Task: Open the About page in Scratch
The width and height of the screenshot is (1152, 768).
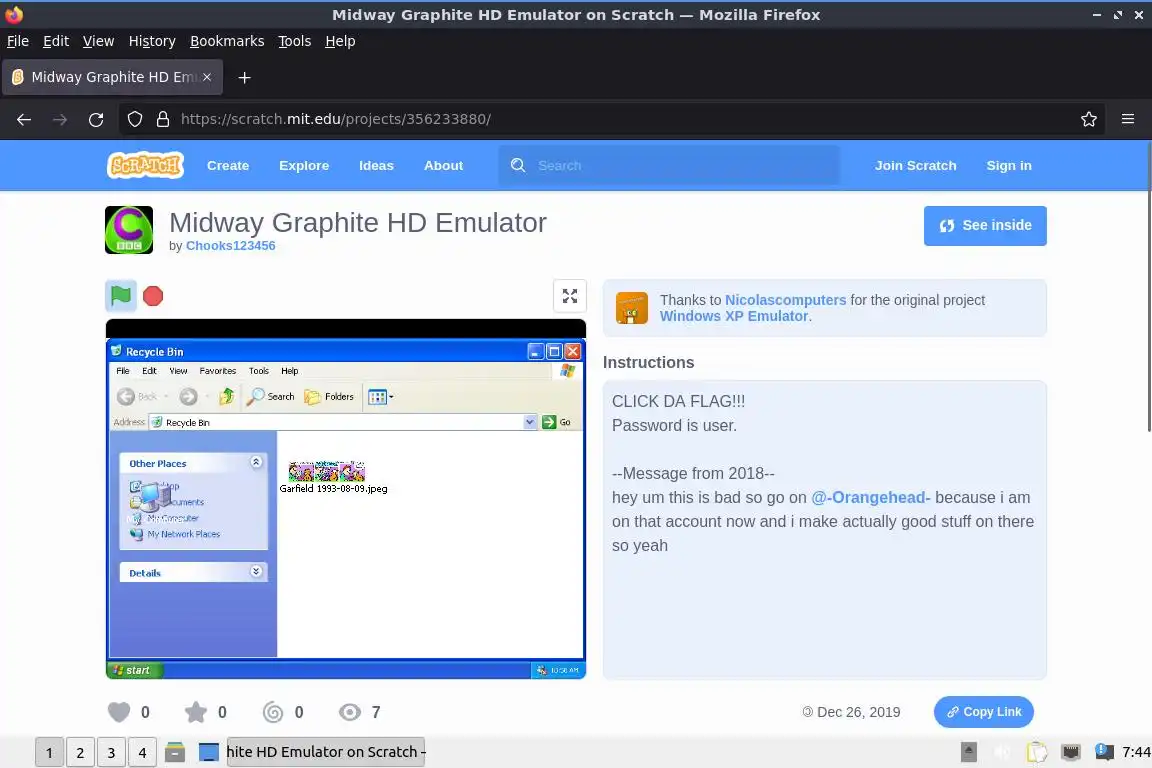Action: [x=443, y=165]
